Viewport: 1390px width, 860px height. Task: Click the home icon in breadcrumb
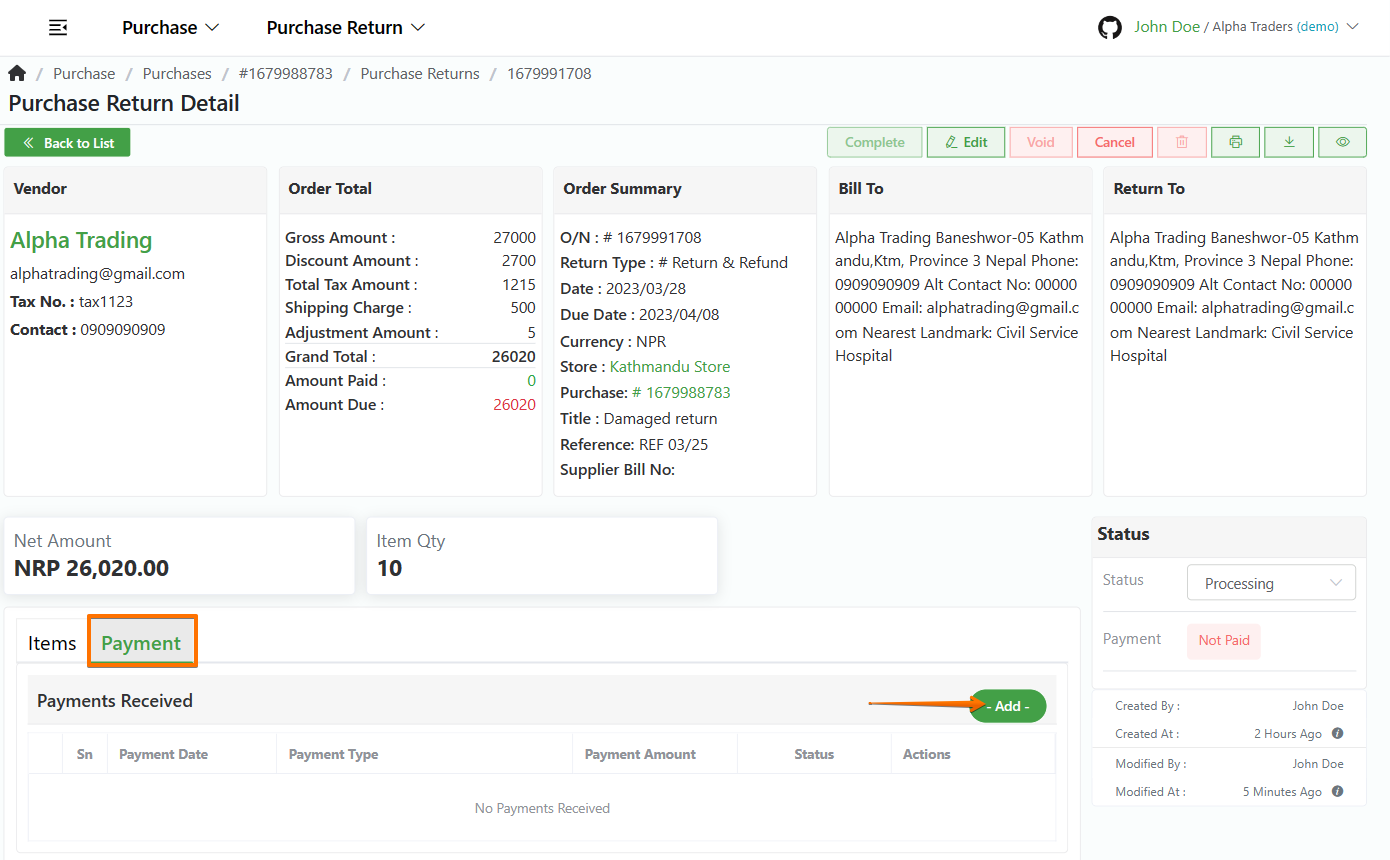click(x=17, y=73)
